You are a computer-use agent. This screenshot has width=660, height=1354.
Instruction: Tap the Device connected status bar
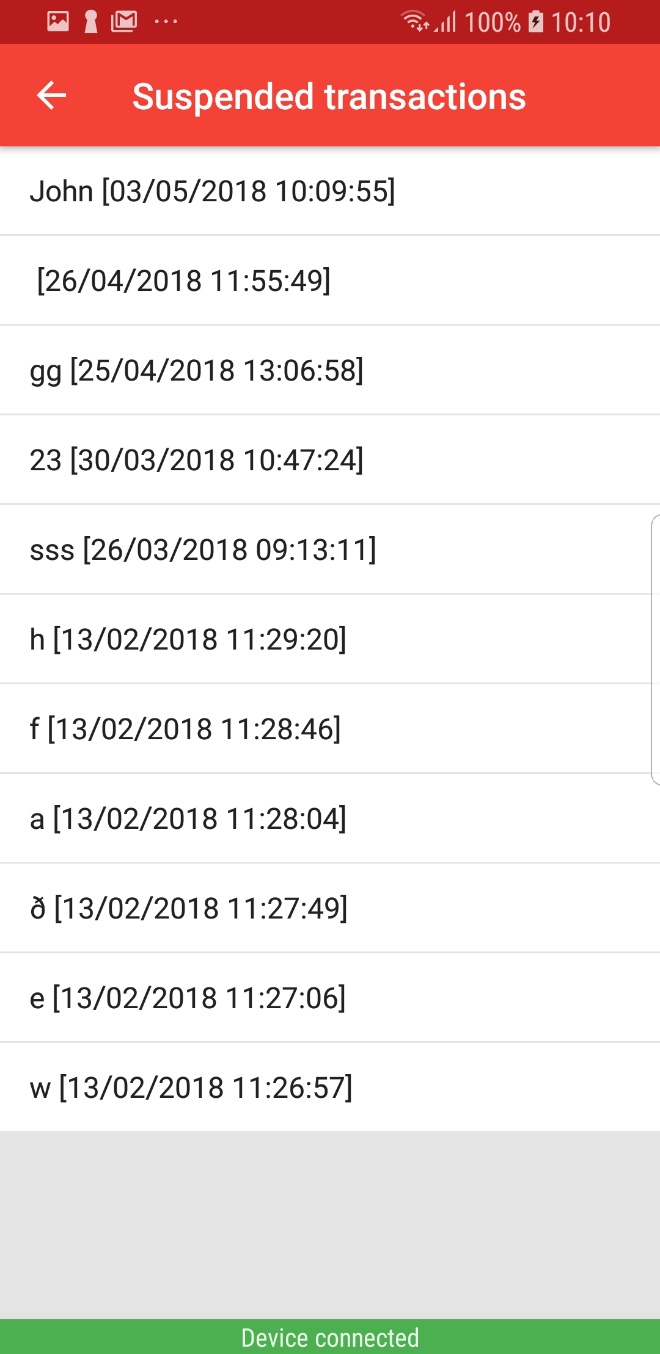(x=330, y=1337)
